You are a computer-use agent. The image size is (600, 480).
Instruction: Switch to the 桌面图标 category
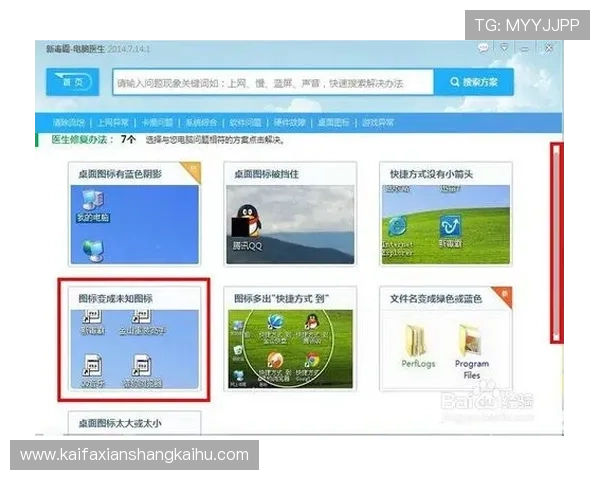point(334,122)
